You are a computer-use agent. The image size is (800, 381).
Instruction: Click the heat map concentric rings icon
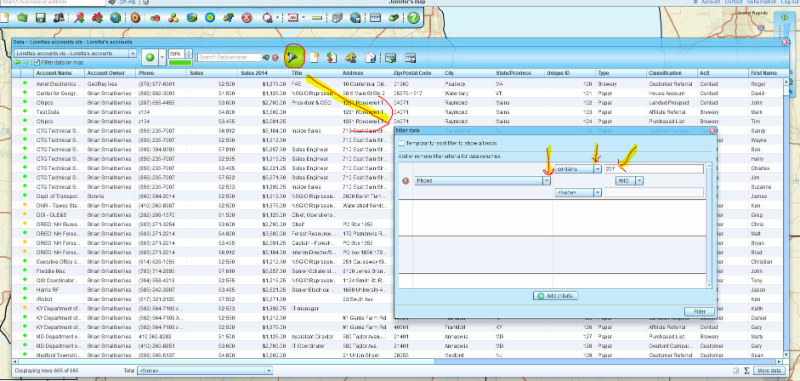click(x=210, y=18)
